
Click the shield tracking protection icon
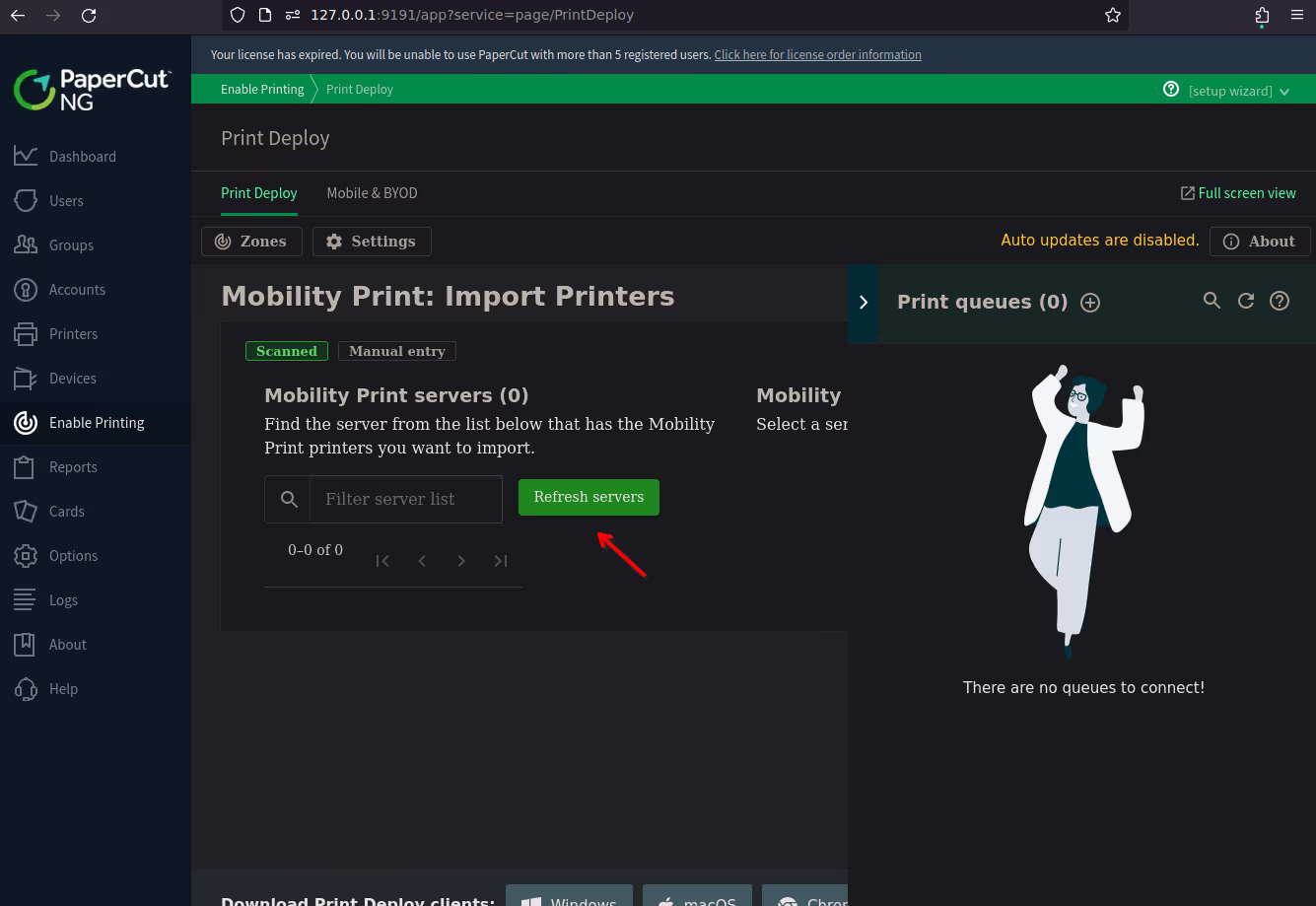pyautogui.click(x=237, y=15)
